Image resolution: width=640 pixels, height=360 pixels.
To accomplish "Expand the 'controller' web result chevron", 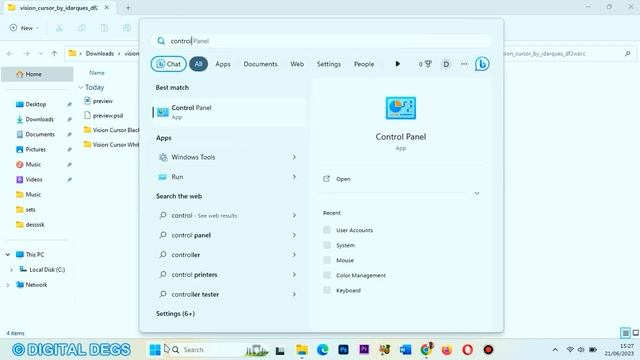I will 294,255.
